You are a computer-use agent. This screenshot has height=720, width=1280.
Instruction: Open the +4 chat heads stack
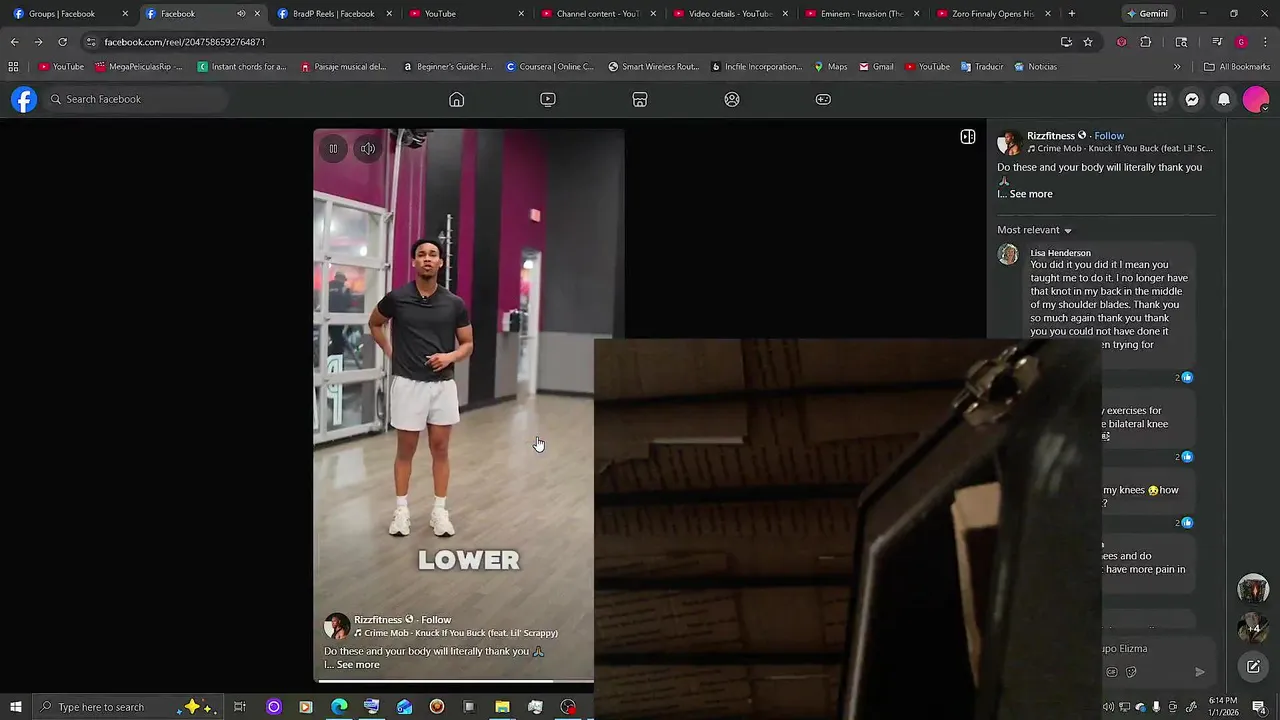(x=1253, y=628)
